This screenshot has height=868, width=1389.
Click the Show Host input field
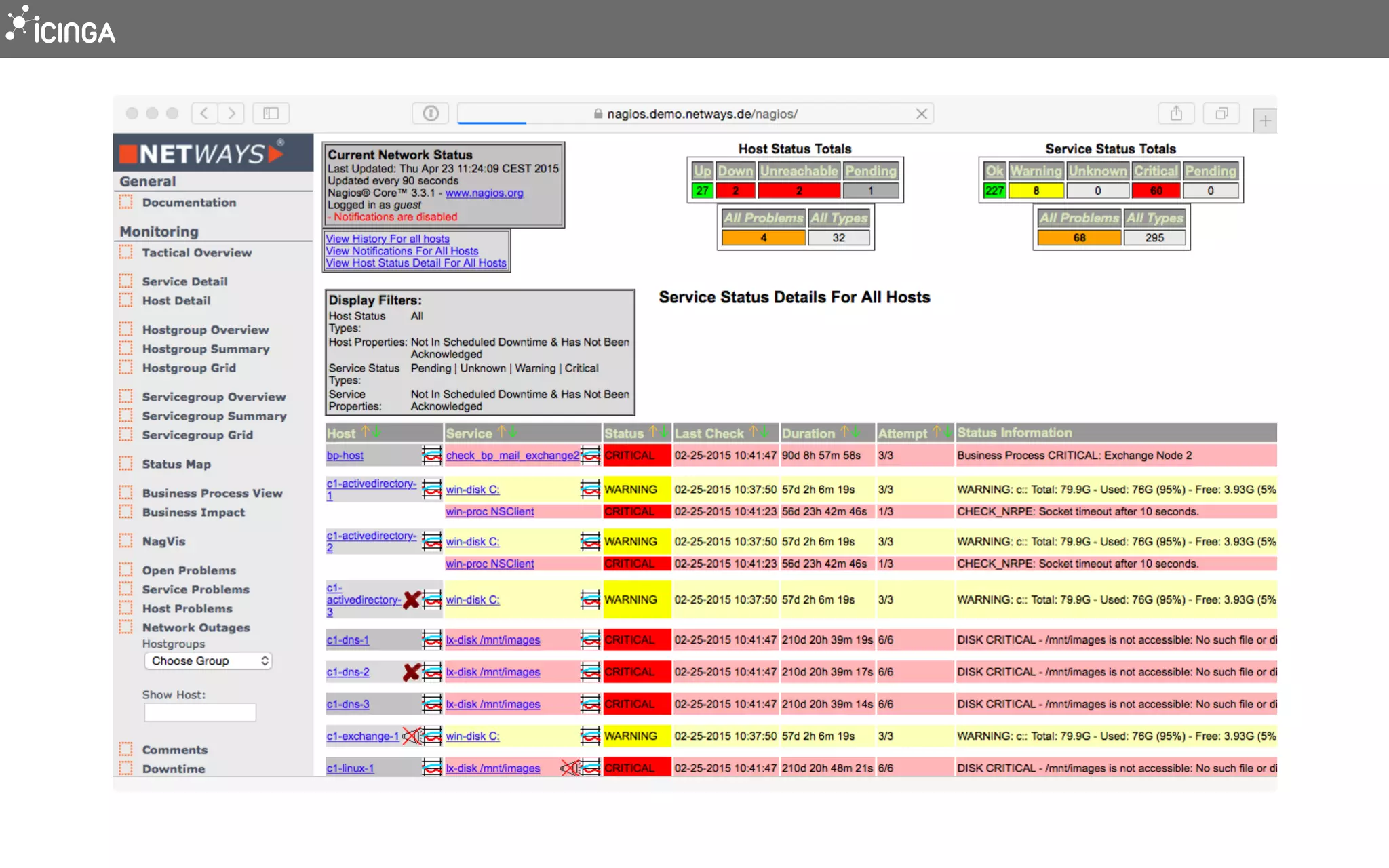click(200, 712)
